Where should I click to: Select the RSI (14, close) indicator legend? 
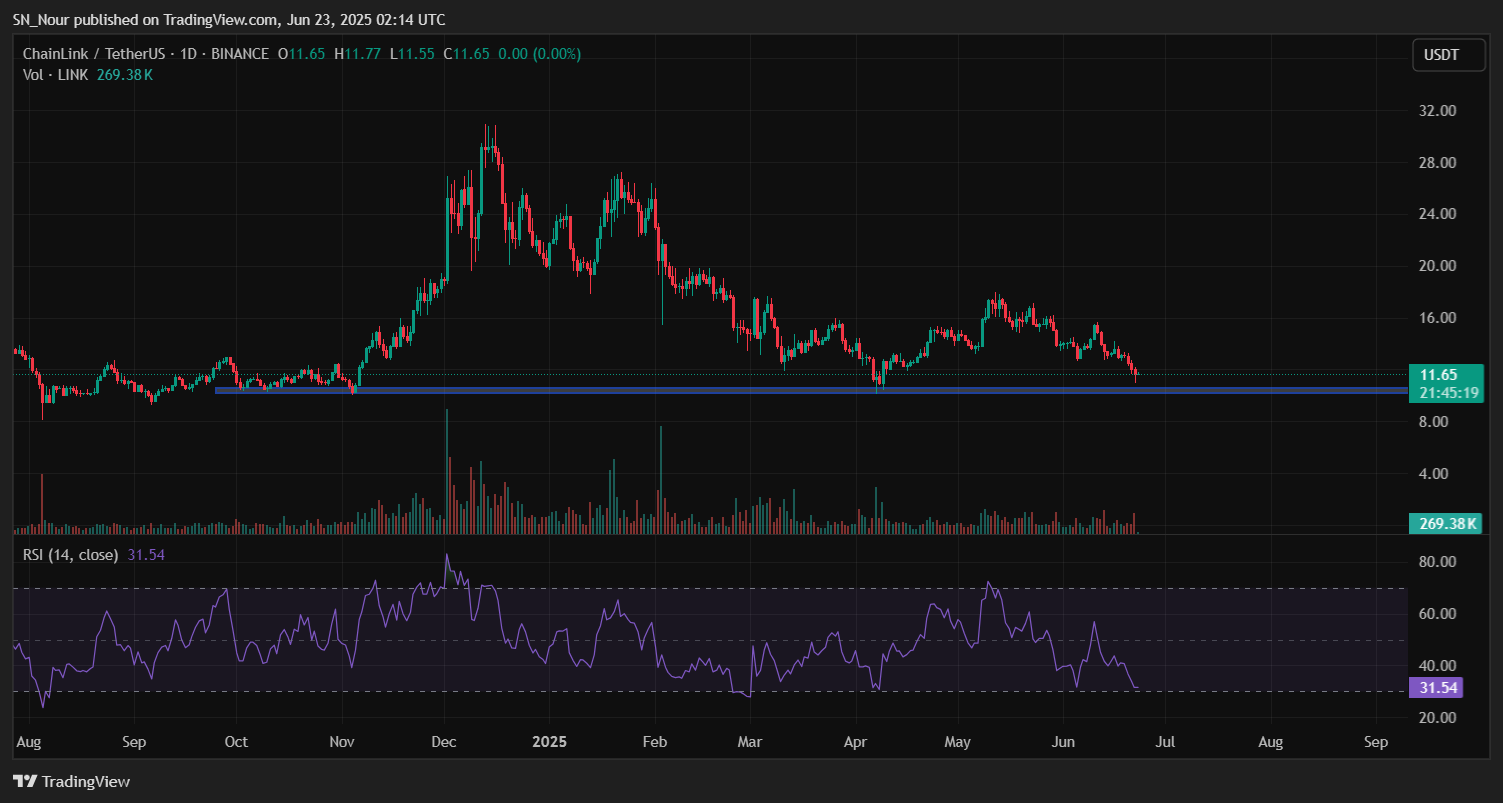pyautogui.click(x=70, y=554)
